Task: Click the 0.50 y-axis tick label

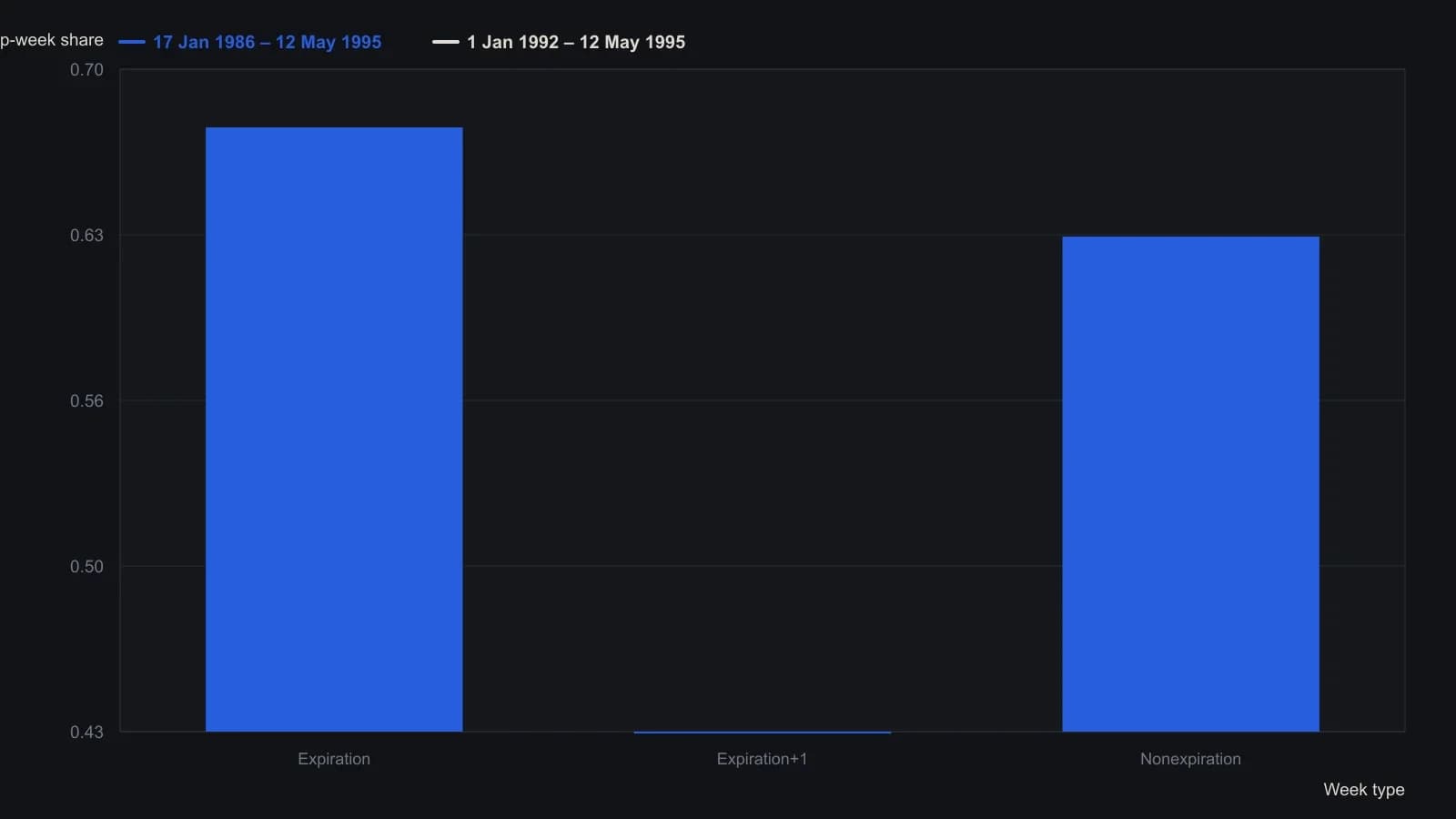Action: tap(86, 567)
